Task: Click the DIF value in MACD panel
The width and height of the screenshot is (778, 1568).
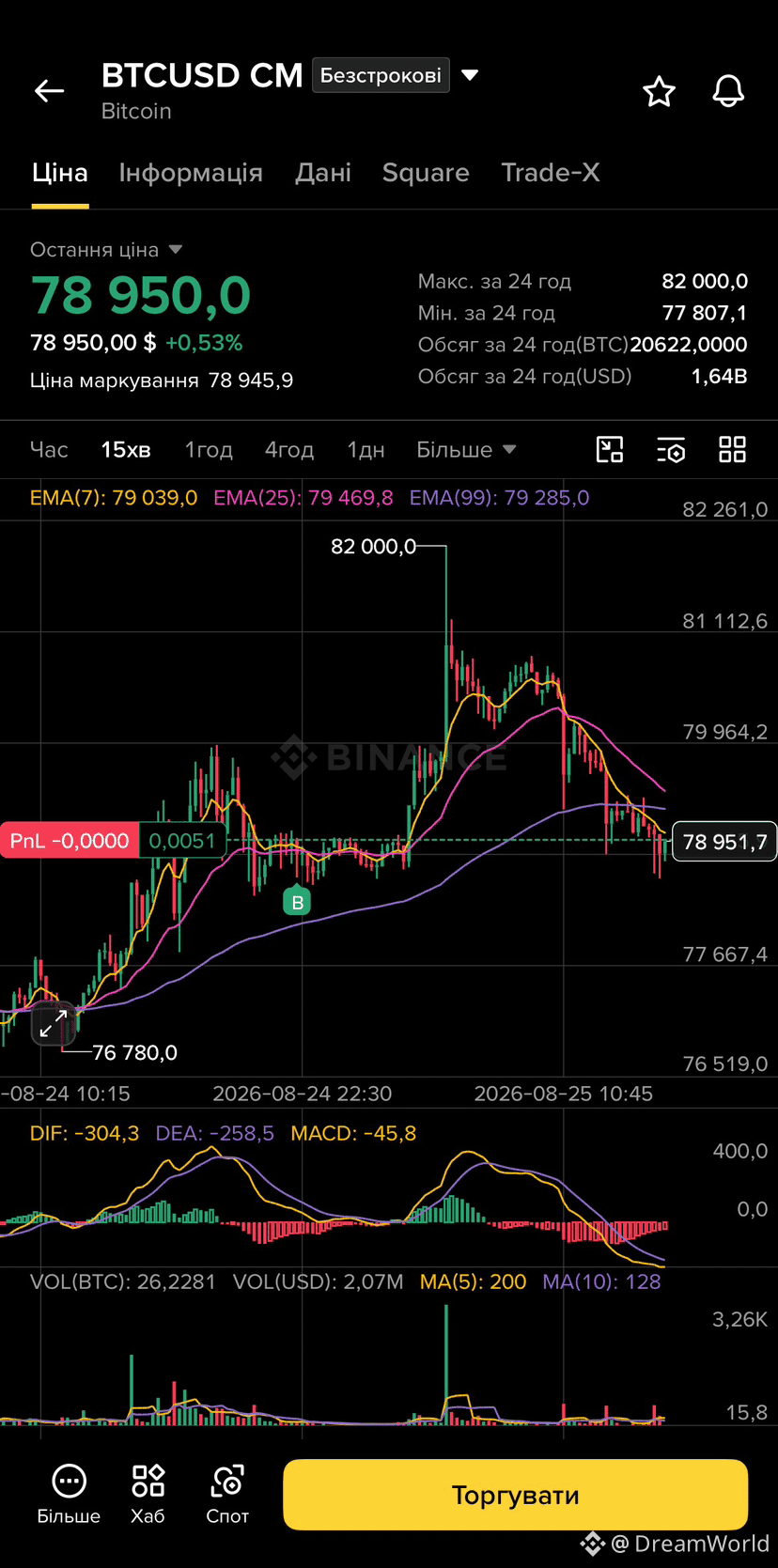Action: click(x=85, y=1134)
